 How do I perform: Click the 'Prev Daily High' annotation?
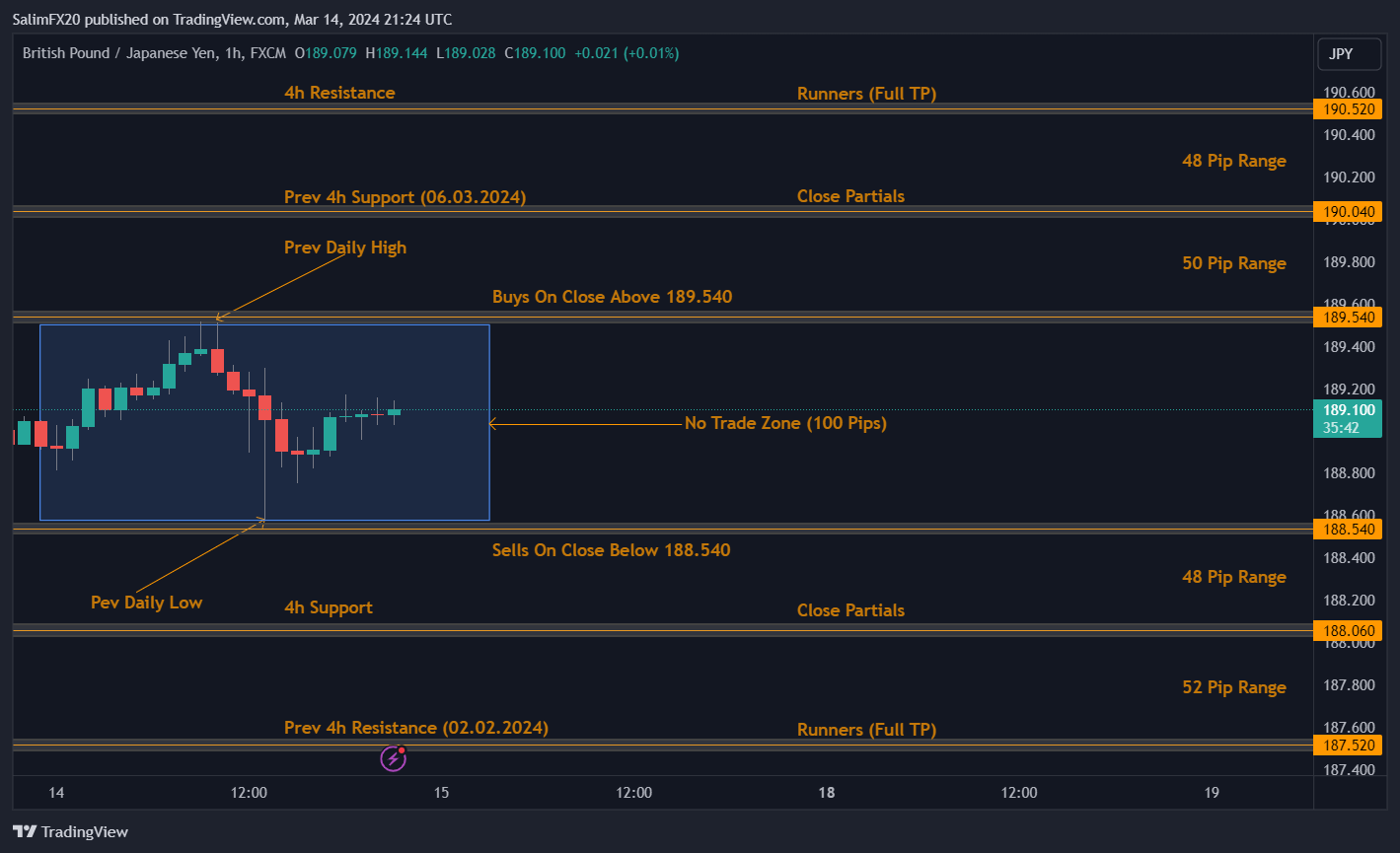(344, 248)
